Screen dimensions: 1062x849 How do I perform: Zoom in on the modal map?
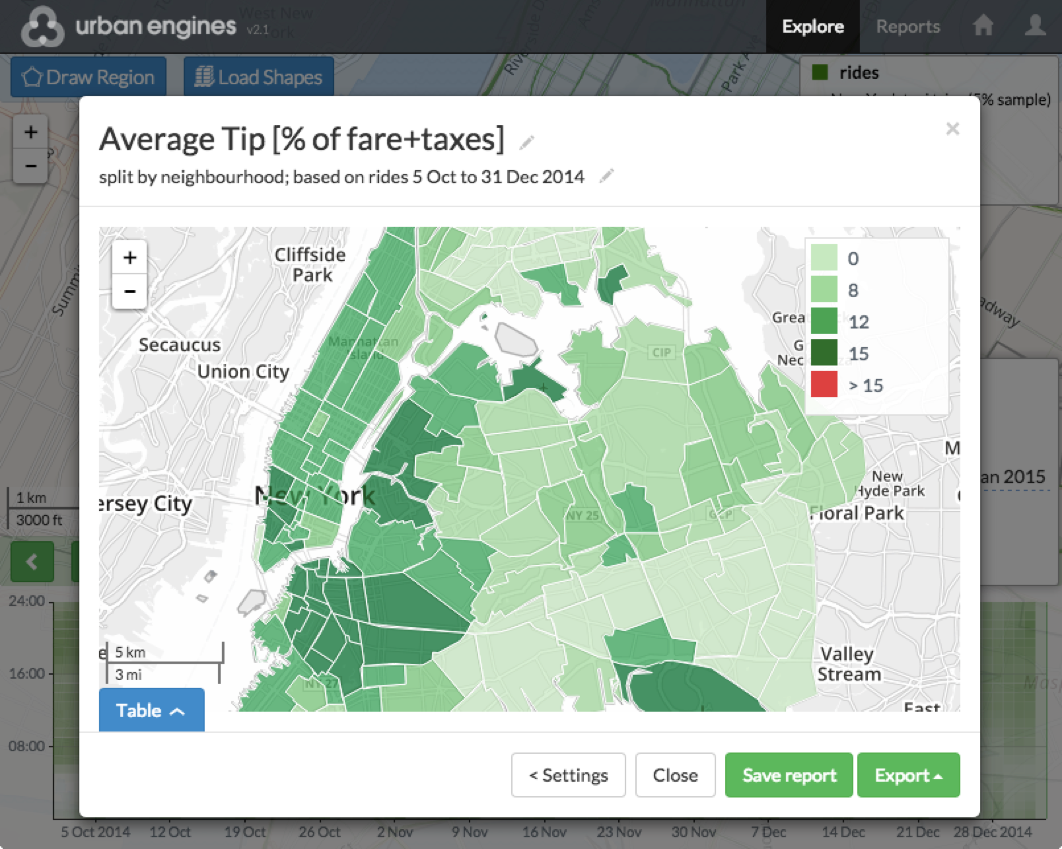pos(130,258)
